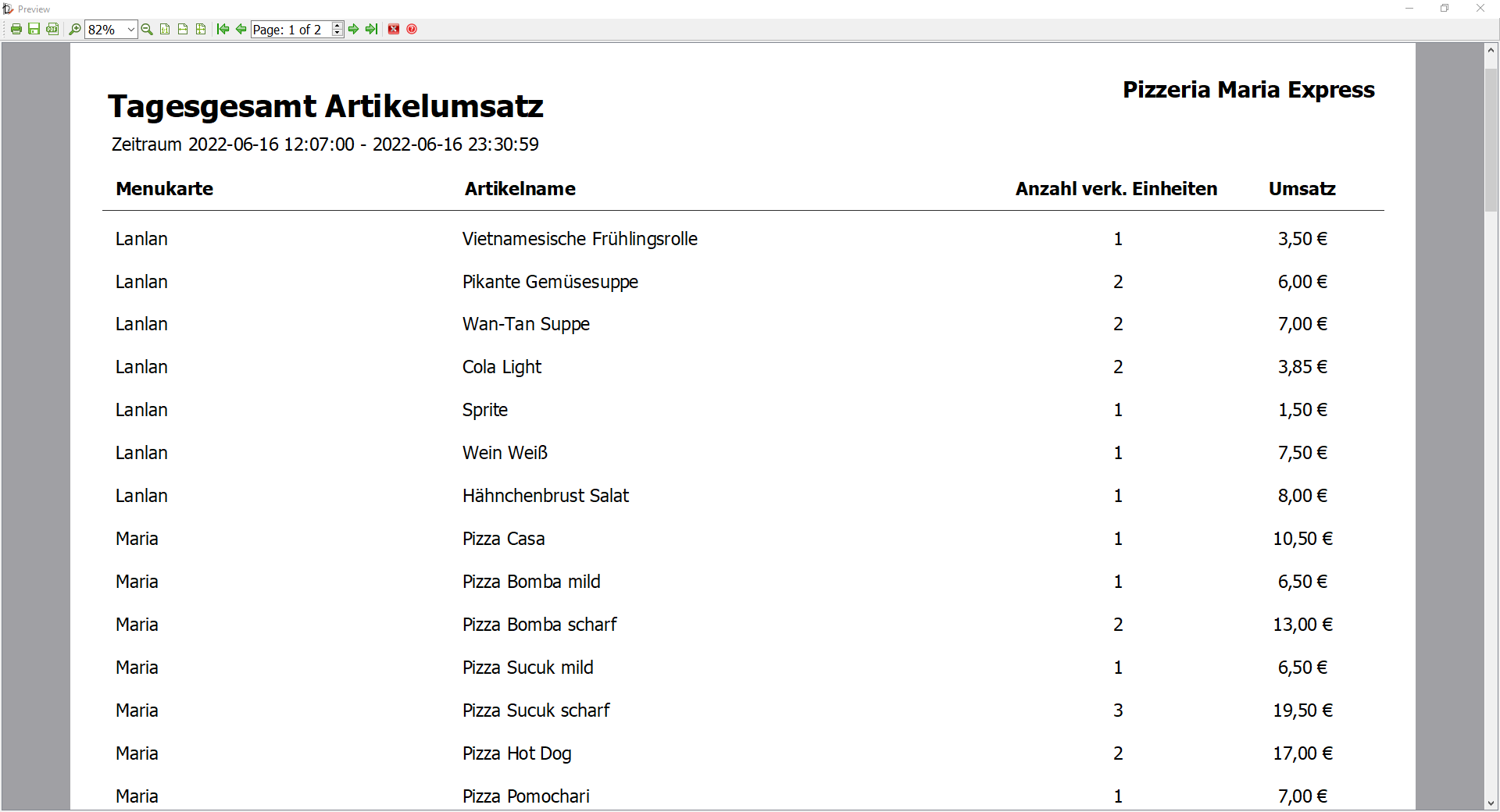
Task: Zoom out with the magnifier minus icon
Action: tap(147, 29)
